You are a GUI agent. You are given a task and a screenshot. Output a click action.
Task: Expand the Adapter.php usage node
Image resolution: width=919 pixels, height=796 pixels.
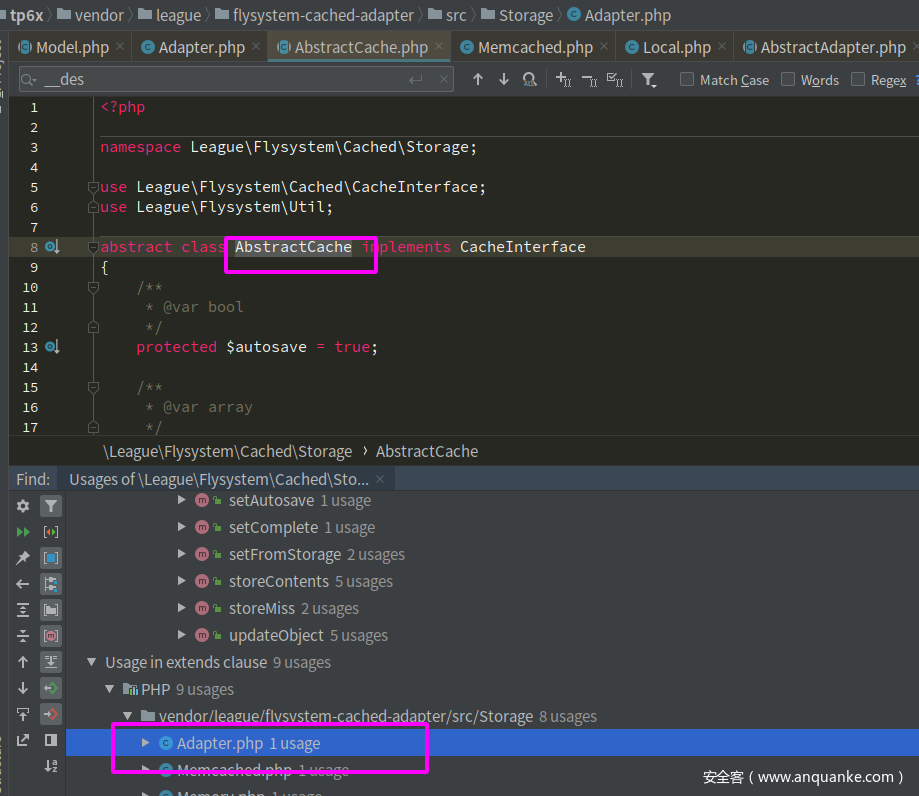tap(145, 743)
